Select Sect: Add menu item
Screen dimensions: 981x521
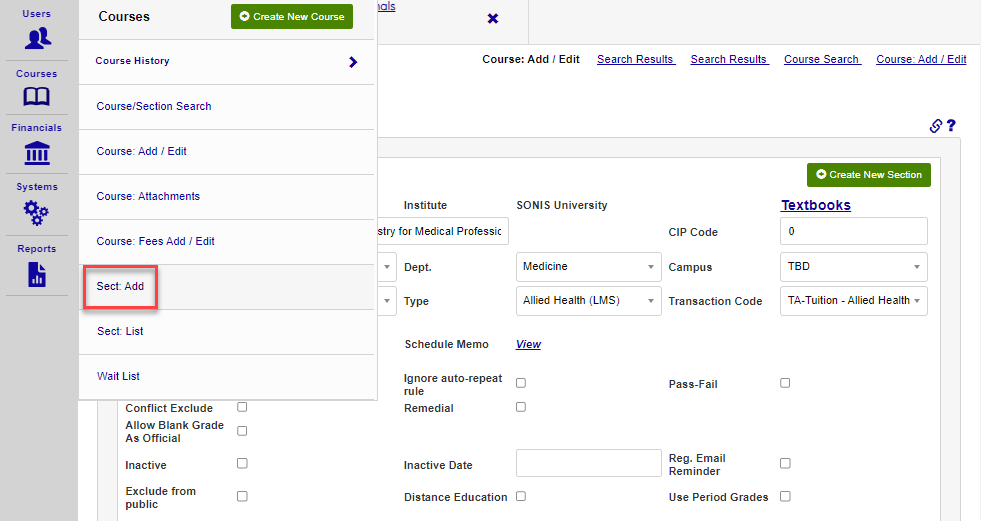click(x=120, y=287)
